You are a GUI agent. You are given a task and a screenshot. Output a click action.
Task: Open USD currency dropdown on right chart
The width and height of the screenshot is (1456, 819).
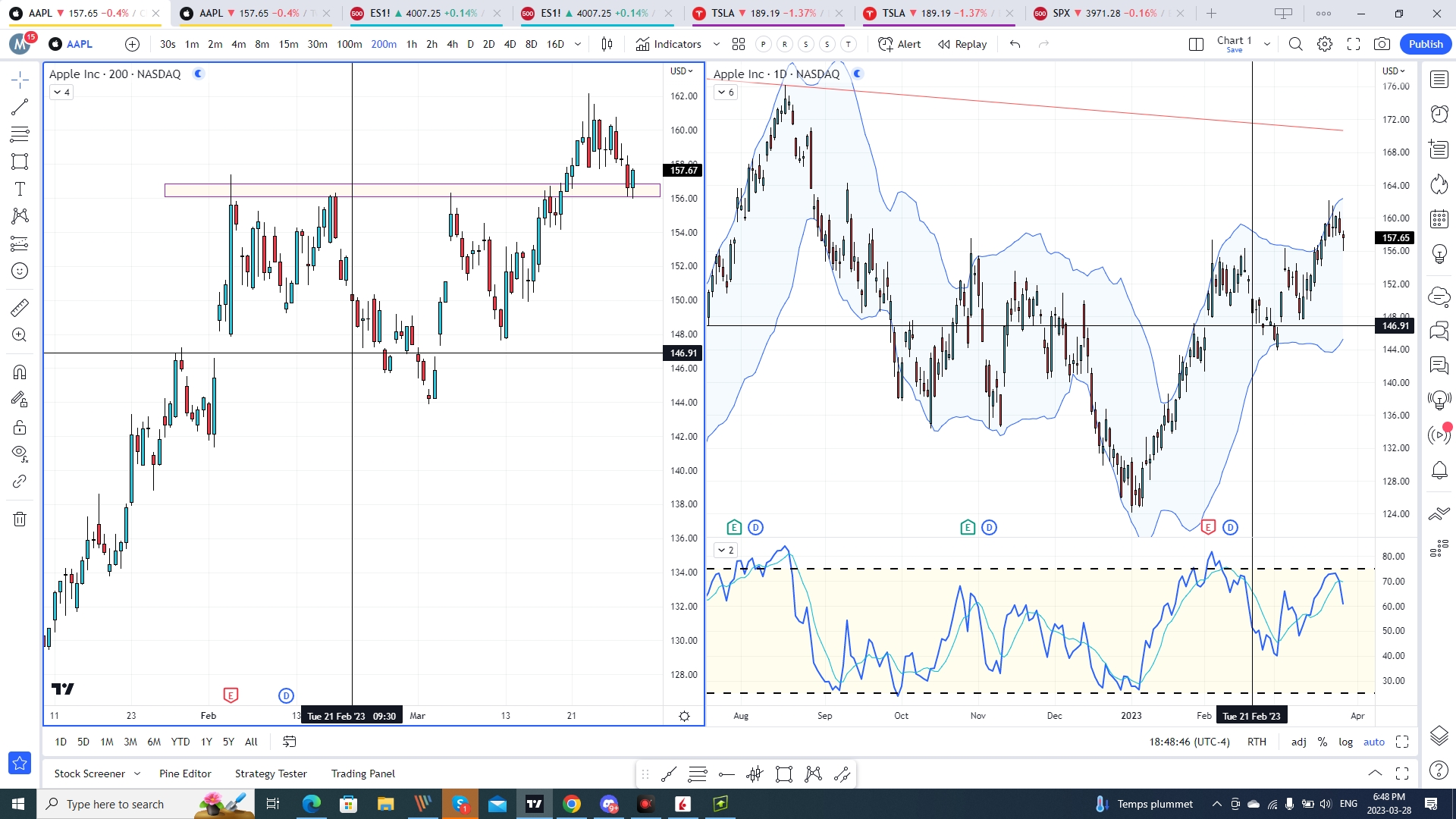1394,71
